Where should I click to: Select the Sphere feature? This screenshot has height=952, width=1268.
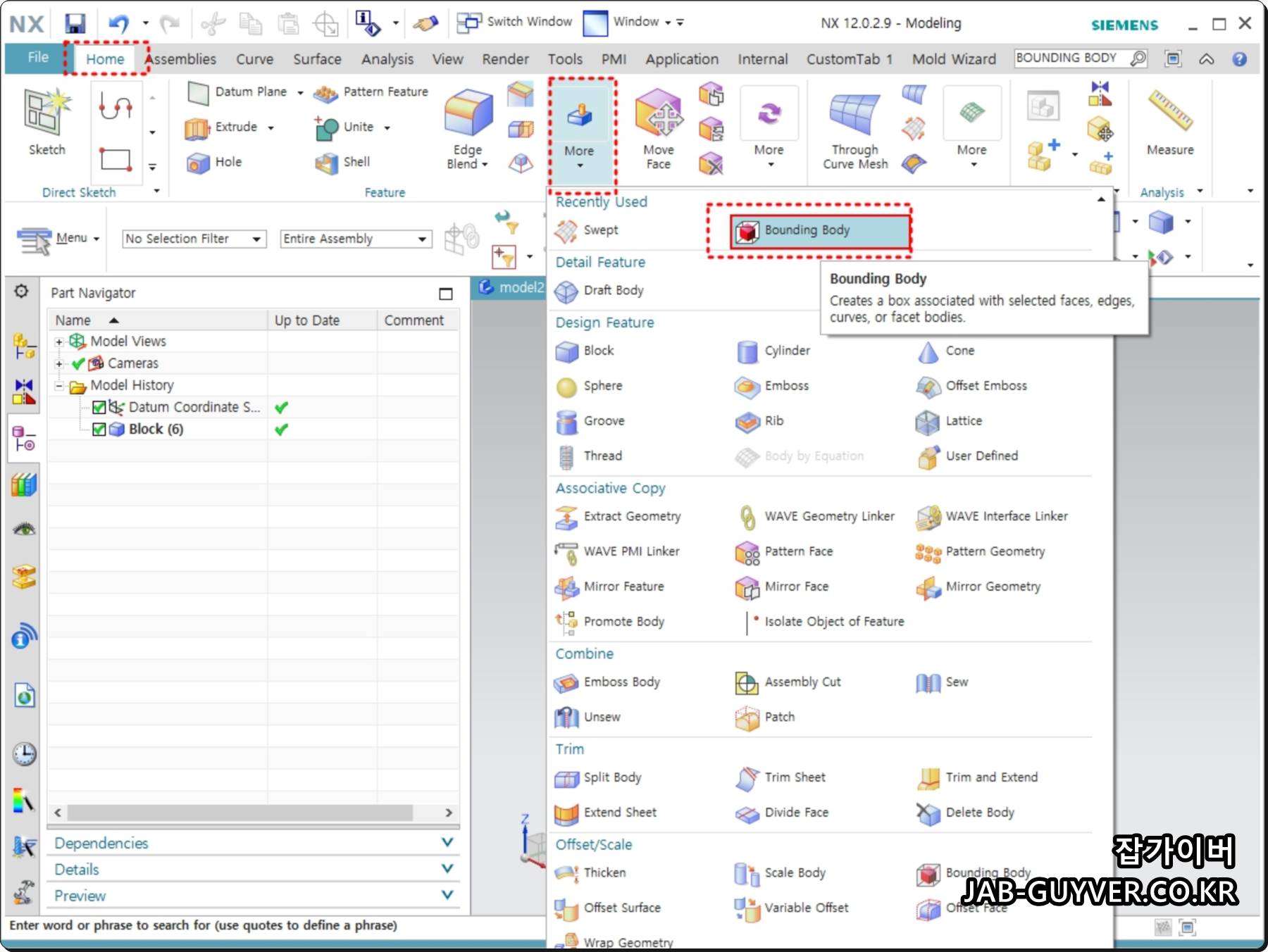[589, 386]
